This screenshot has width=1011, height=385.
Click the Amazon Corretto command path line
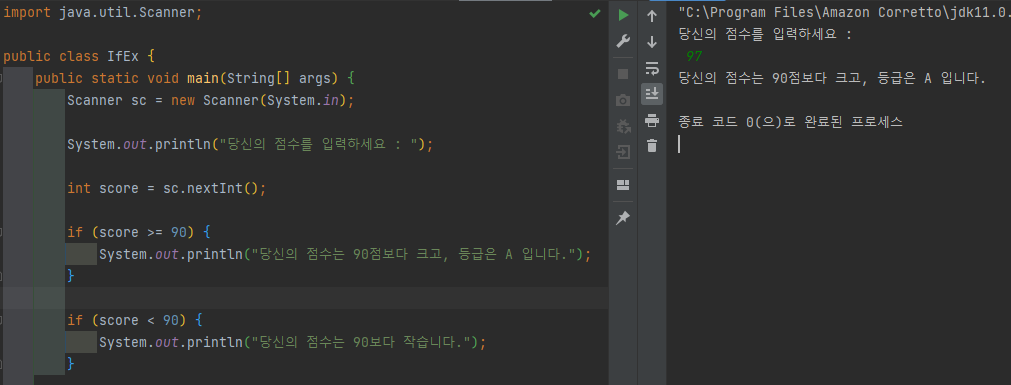pyautogui.click(x=844, y=13)
